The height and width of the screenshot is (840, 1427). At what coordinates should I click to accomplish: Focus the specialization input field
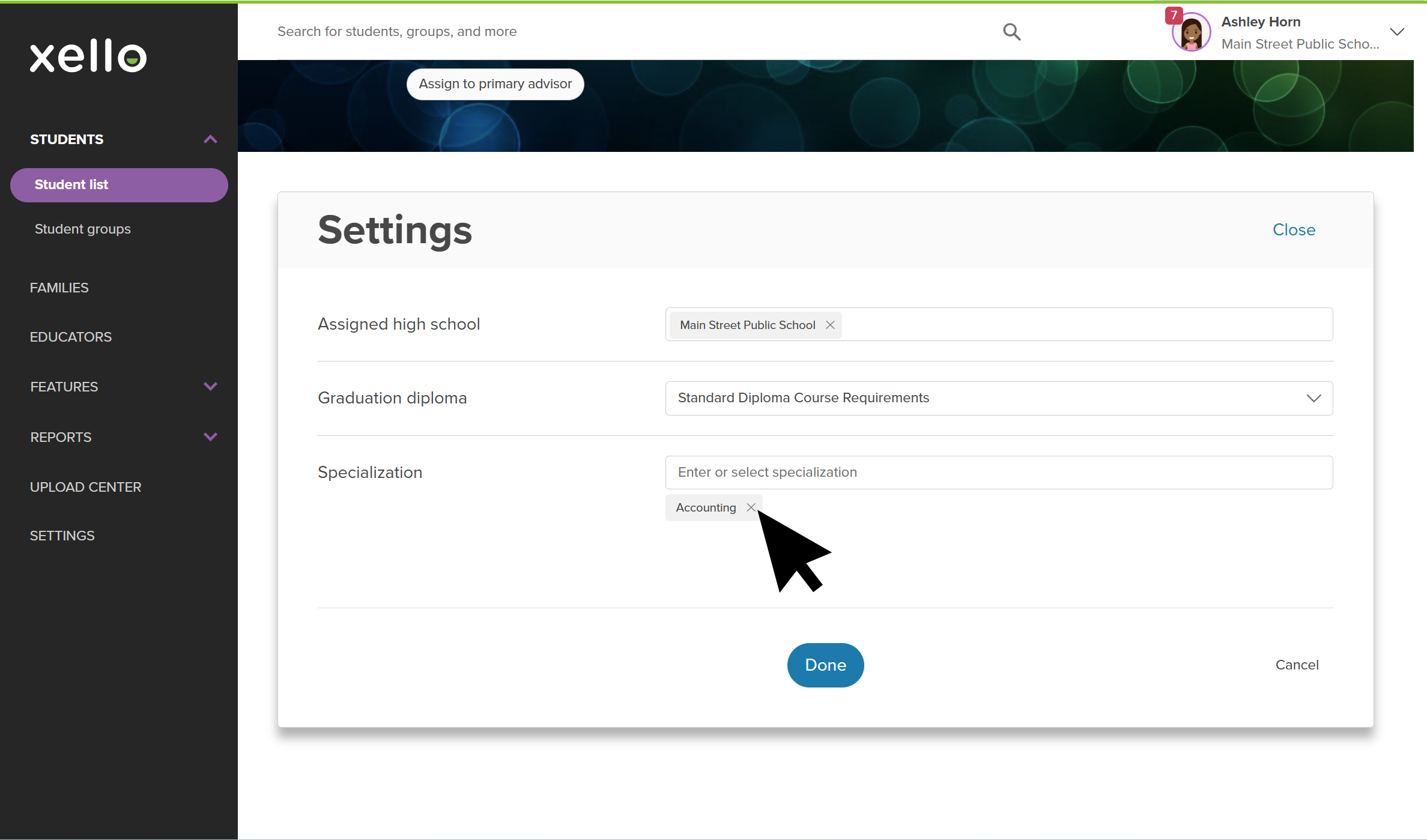999,473
